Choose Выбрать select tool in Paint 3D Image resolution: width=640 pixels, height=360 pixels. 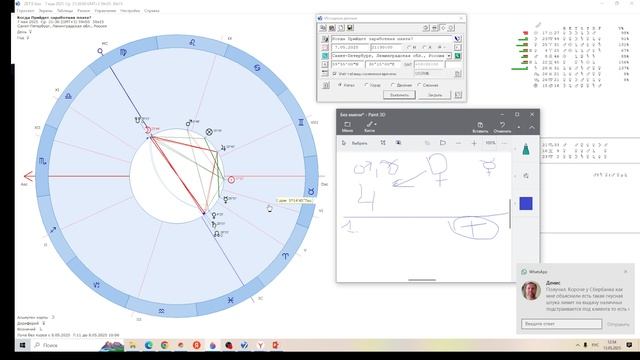[x=354, y=143]
